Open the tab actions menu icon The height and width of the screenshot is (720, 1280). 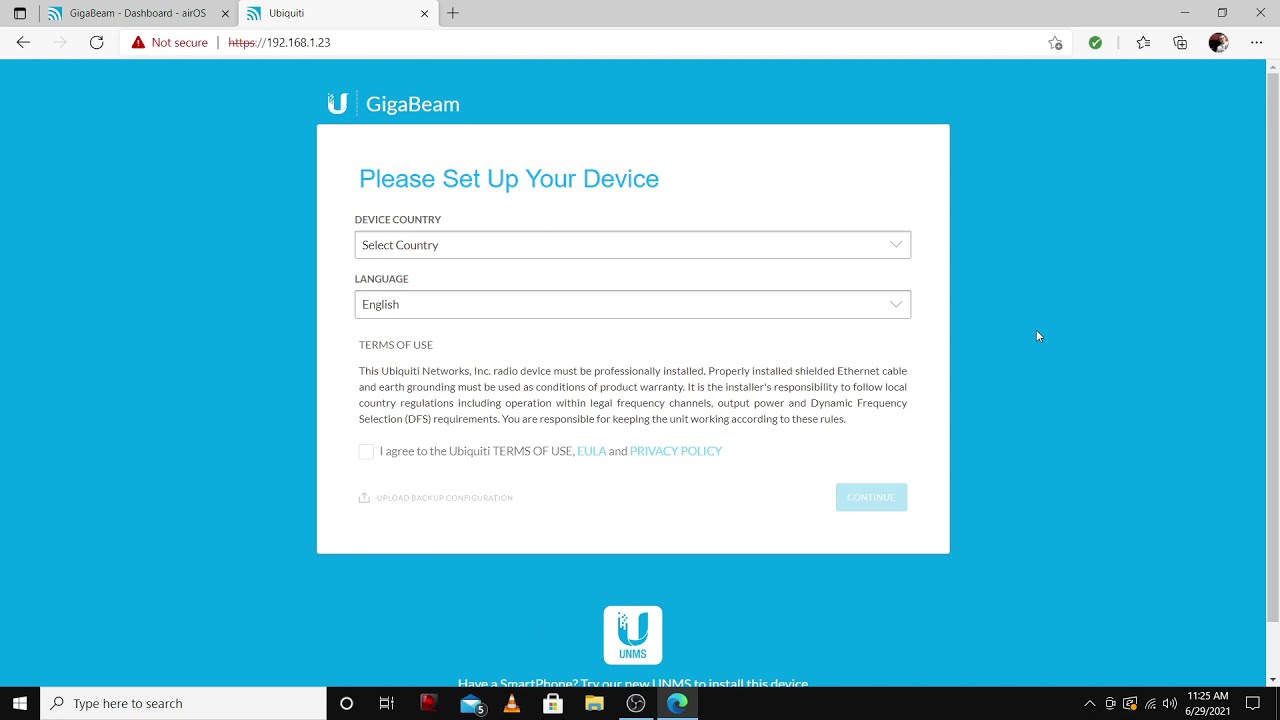click(19, 13)
